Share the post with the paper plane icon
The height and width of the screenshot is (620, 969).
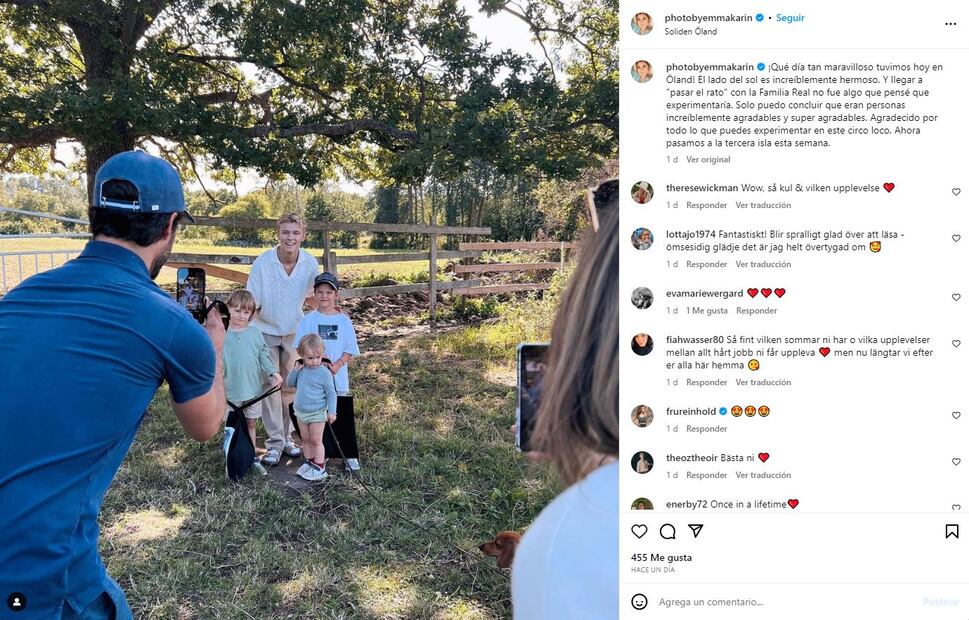(x=696, y=531)
